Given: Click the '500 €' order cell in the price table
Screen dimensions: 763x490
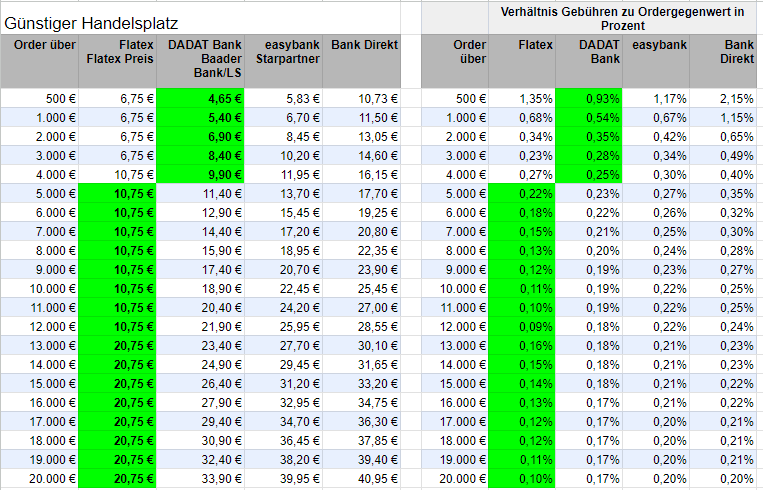Looking at the screenshot, I should [x=39, y=99].
